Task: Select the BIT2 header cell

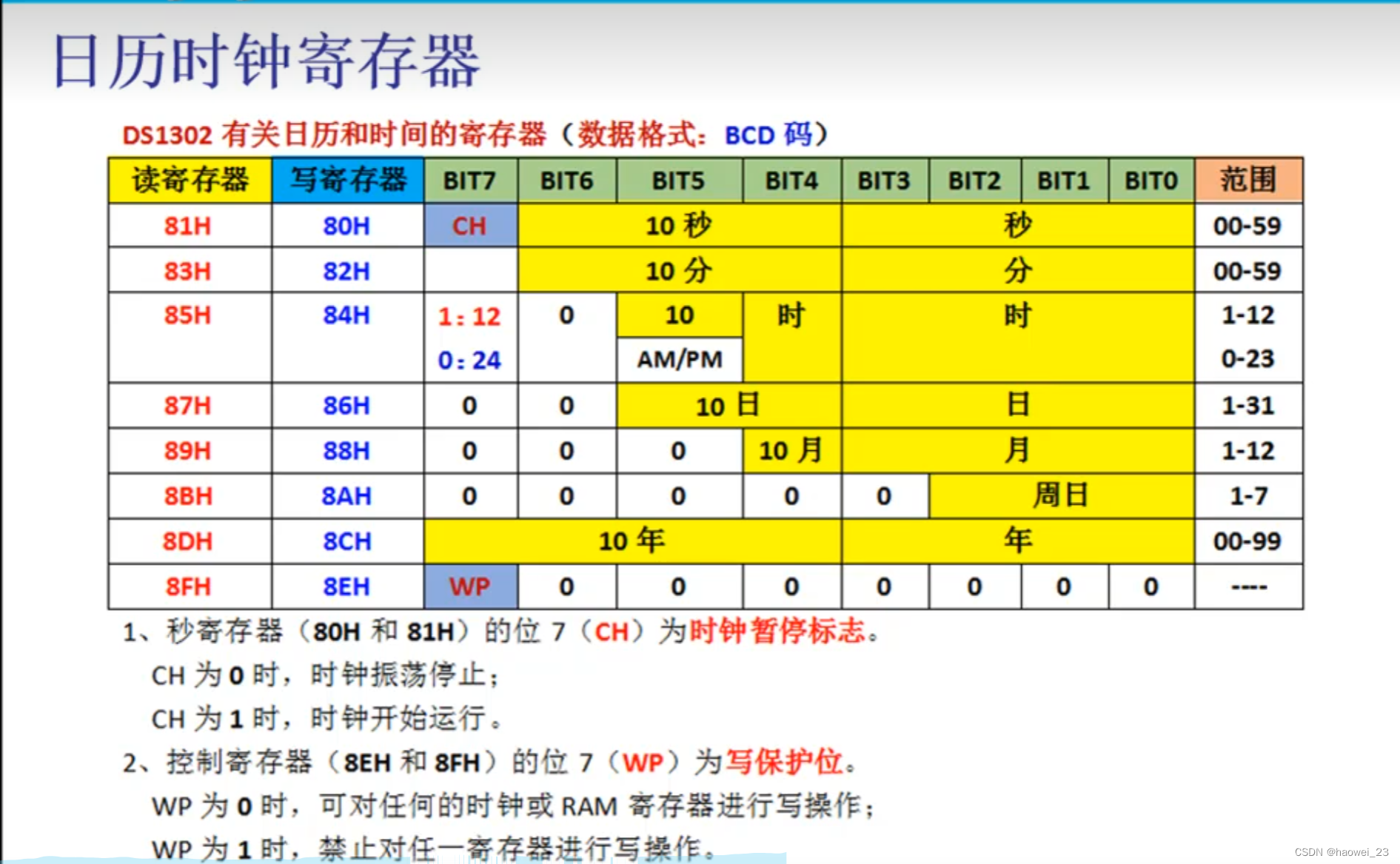Action: pyautogui.click(x=974, y=181)
